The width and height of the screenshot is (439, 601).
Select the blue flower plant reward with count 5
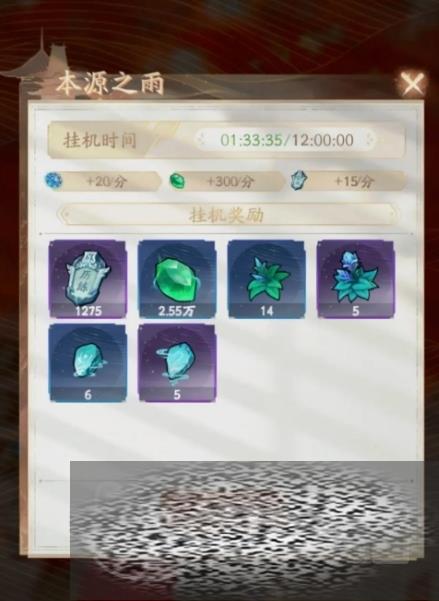tap(355, 279)
